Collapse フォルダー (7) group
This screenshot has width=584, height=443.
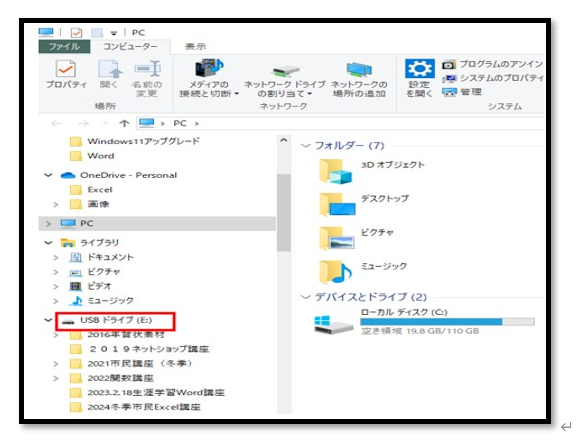[306, 145]
